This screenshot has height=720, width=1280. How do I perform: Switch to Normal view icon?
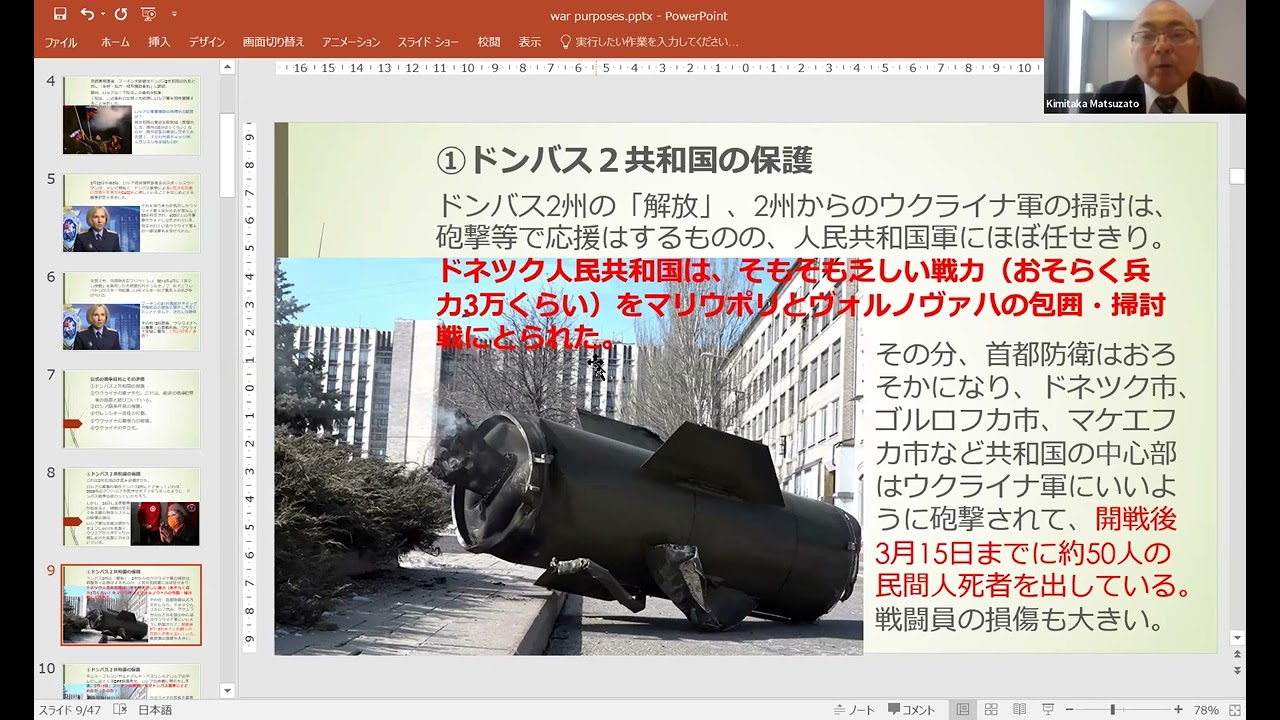(x=962, y=710)
